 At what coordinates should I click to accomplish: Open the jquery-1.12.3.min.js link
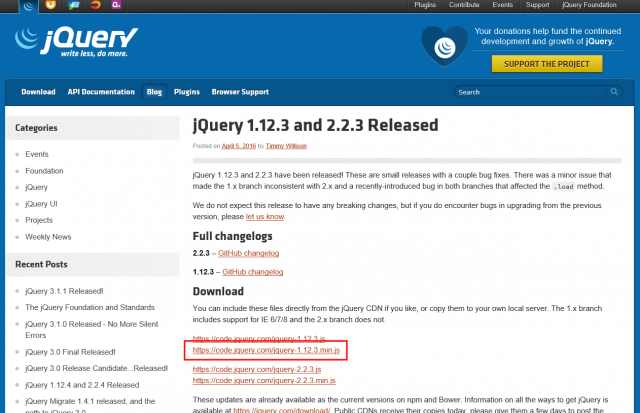pos(266,350)
